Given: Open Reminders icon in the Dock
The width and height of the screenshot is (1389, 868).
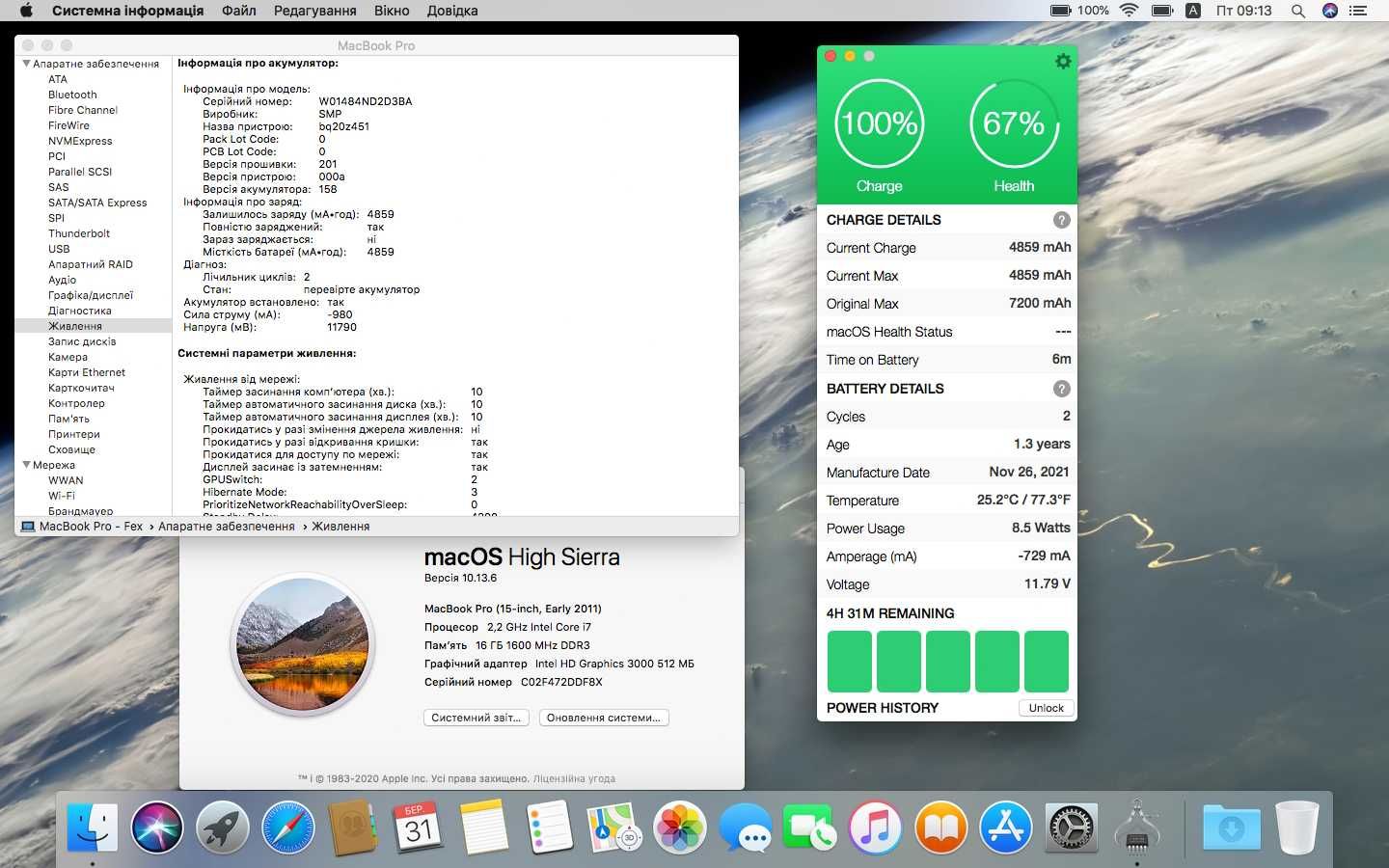Looking at the screenshot, I should [x=550, y=827].
